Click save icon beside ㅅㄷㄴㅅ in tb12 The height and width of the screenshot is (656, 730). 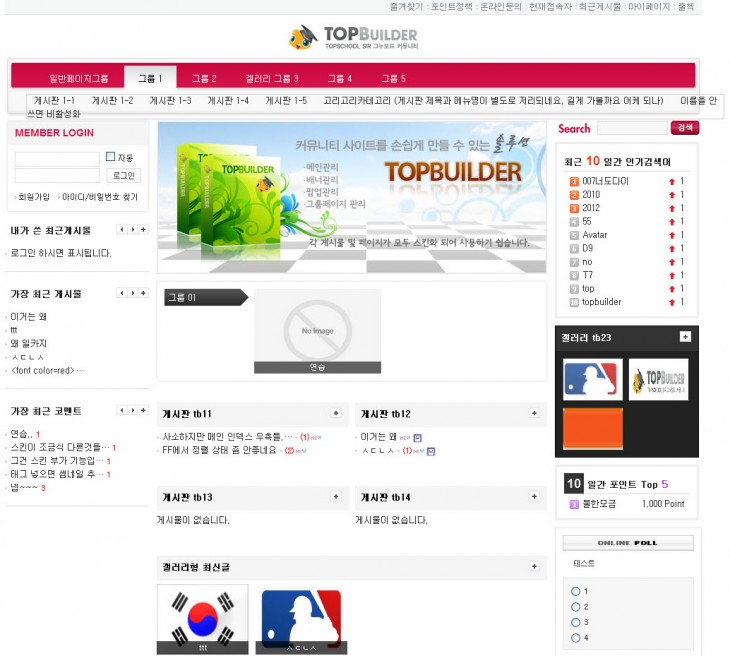click(431, 451)
